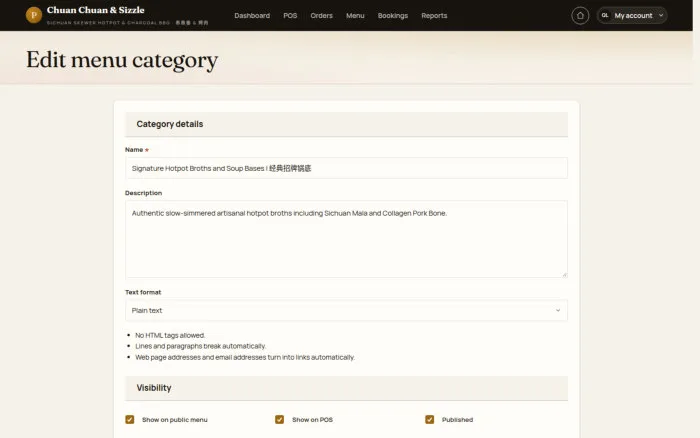Open the Reports menu item
700x438 pixels.
tap(434, 16)
